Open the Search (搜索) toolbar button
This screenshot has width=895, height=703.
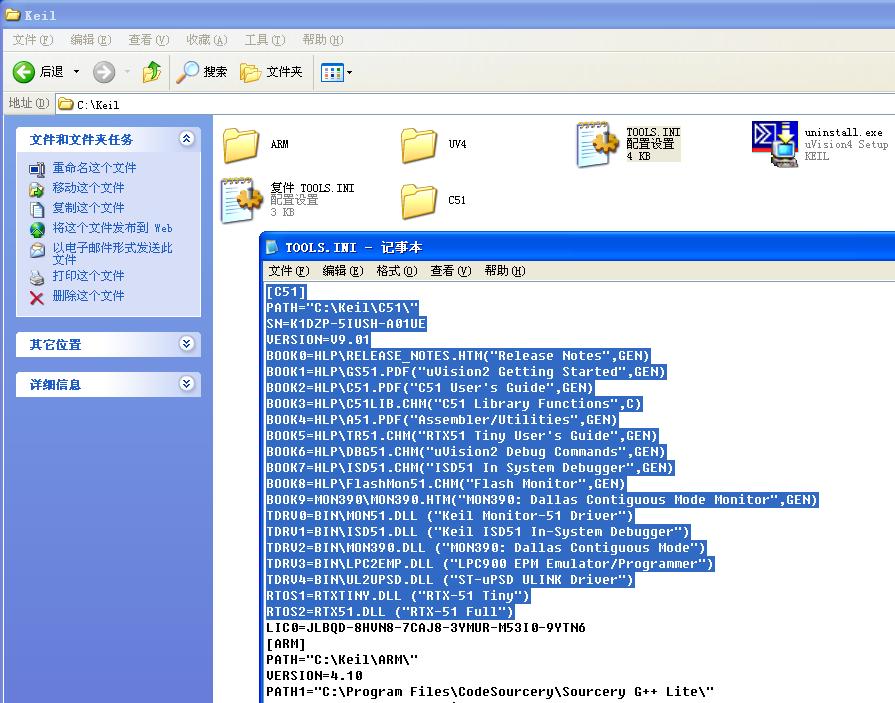201,72
